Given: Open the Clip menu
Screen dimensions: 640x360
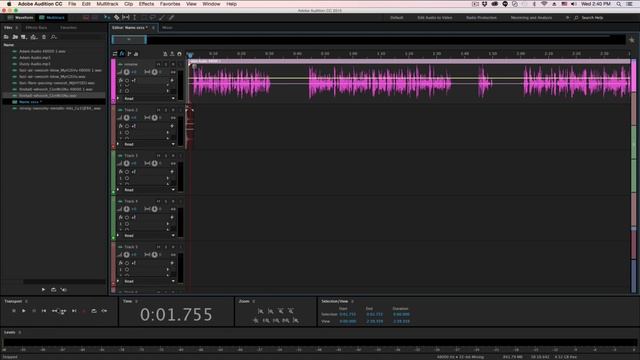Looking at the screenshot, I should click(129, 4).
